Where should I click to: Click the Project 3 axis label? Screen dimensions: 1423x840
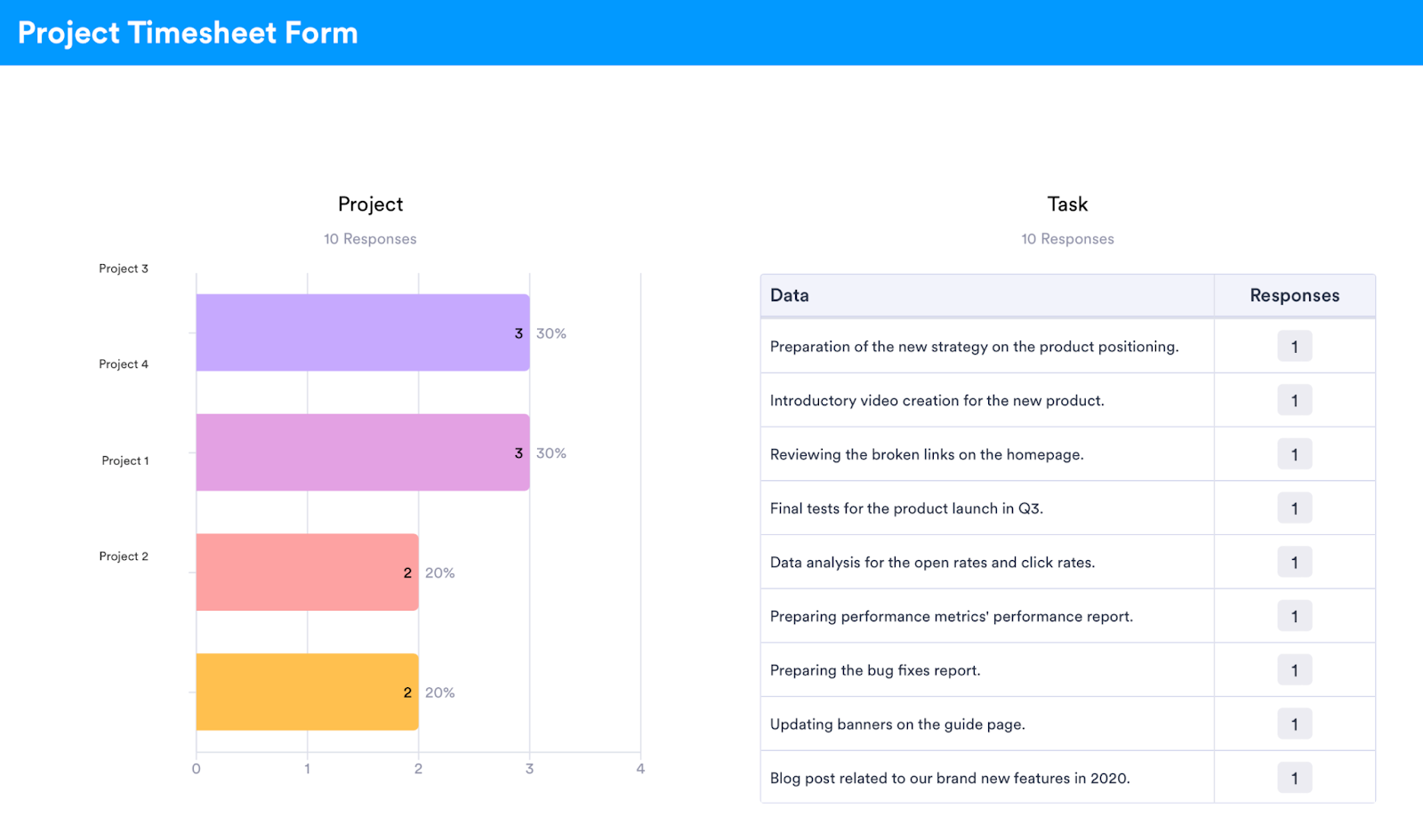click(124, 268)
